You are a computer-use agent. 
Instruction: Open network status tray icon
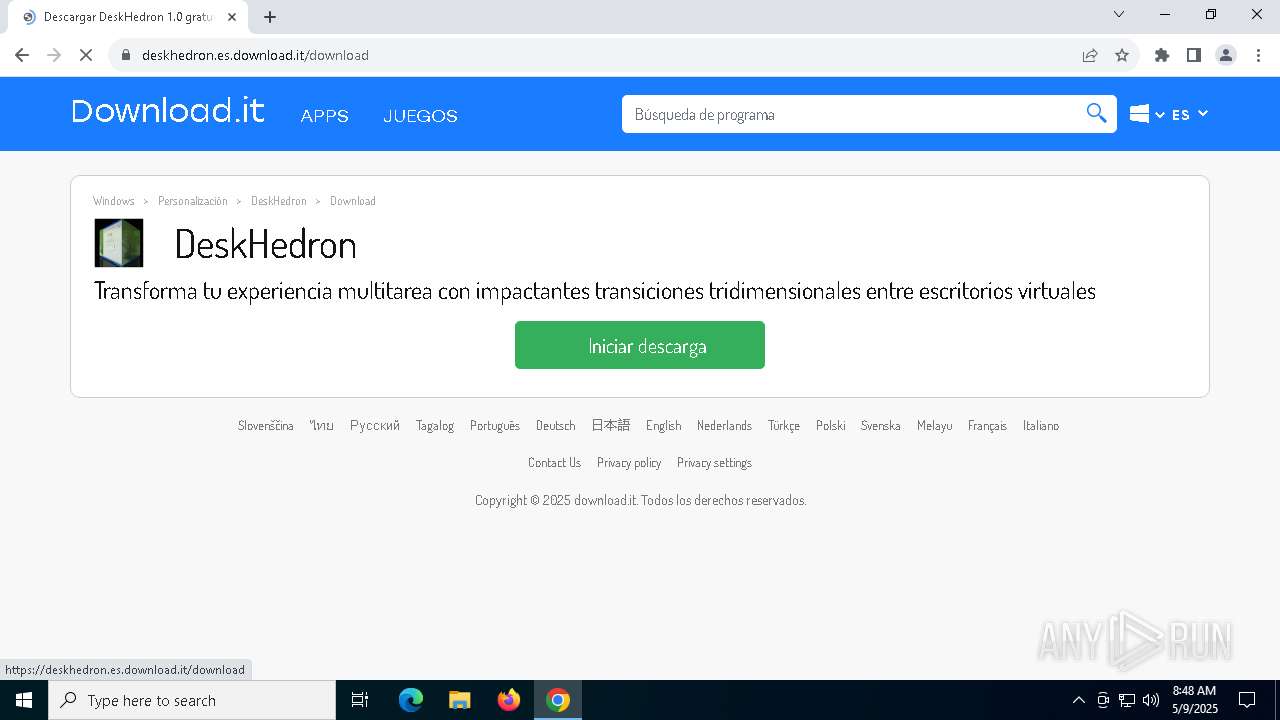point(1127,700)
